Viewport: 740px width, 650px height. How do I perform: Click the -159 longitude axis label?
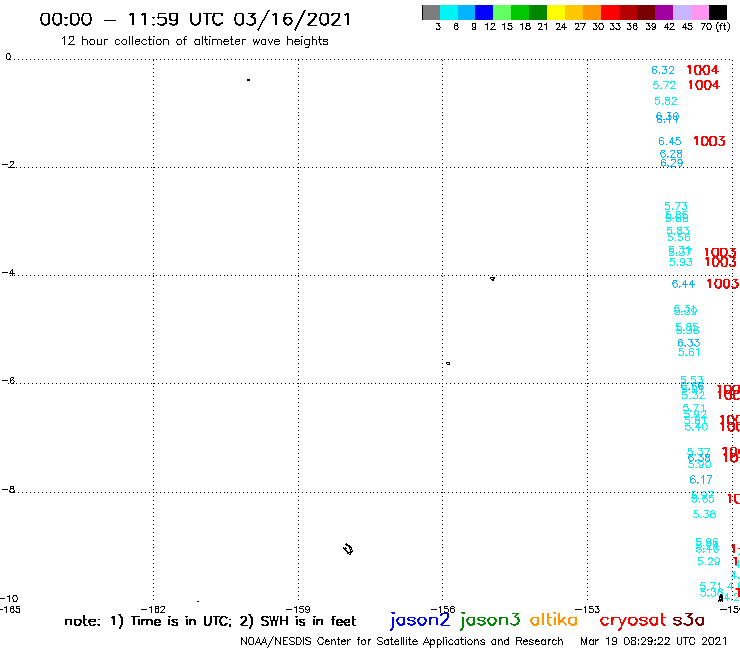tap(298, 609)
